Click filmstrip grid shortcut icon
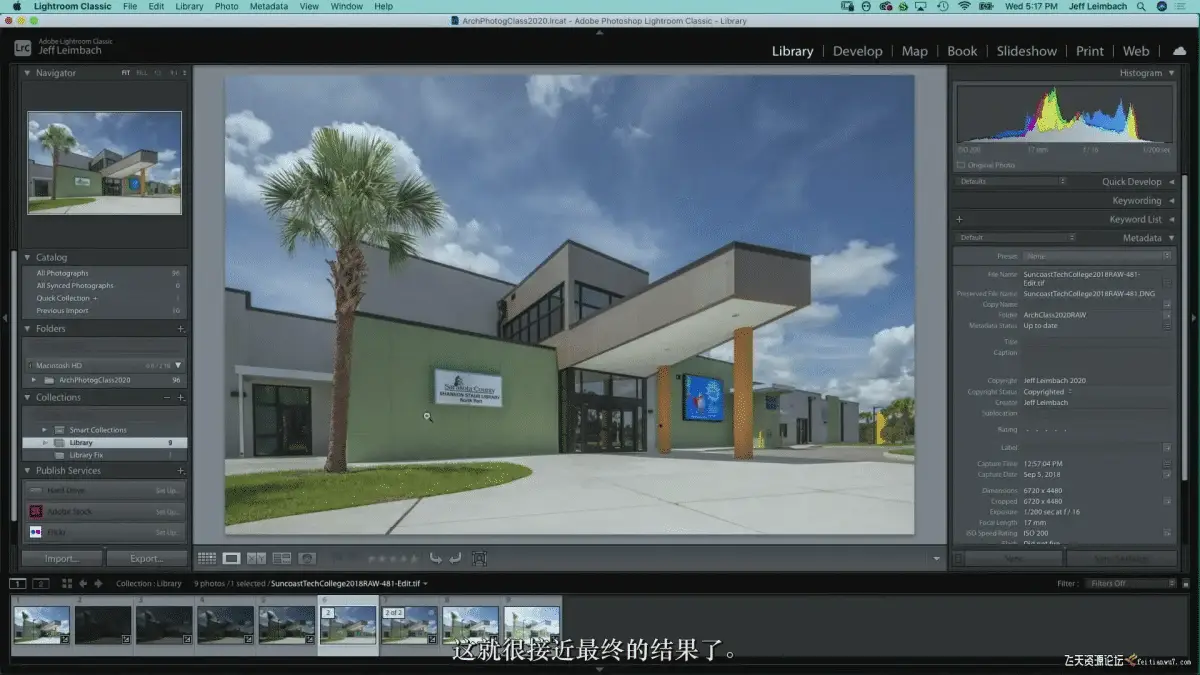 (67, 583)
